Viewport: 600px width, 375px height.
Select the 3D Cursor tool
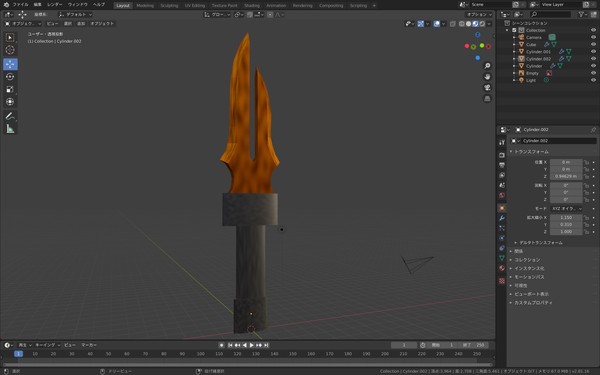point(10,50)
